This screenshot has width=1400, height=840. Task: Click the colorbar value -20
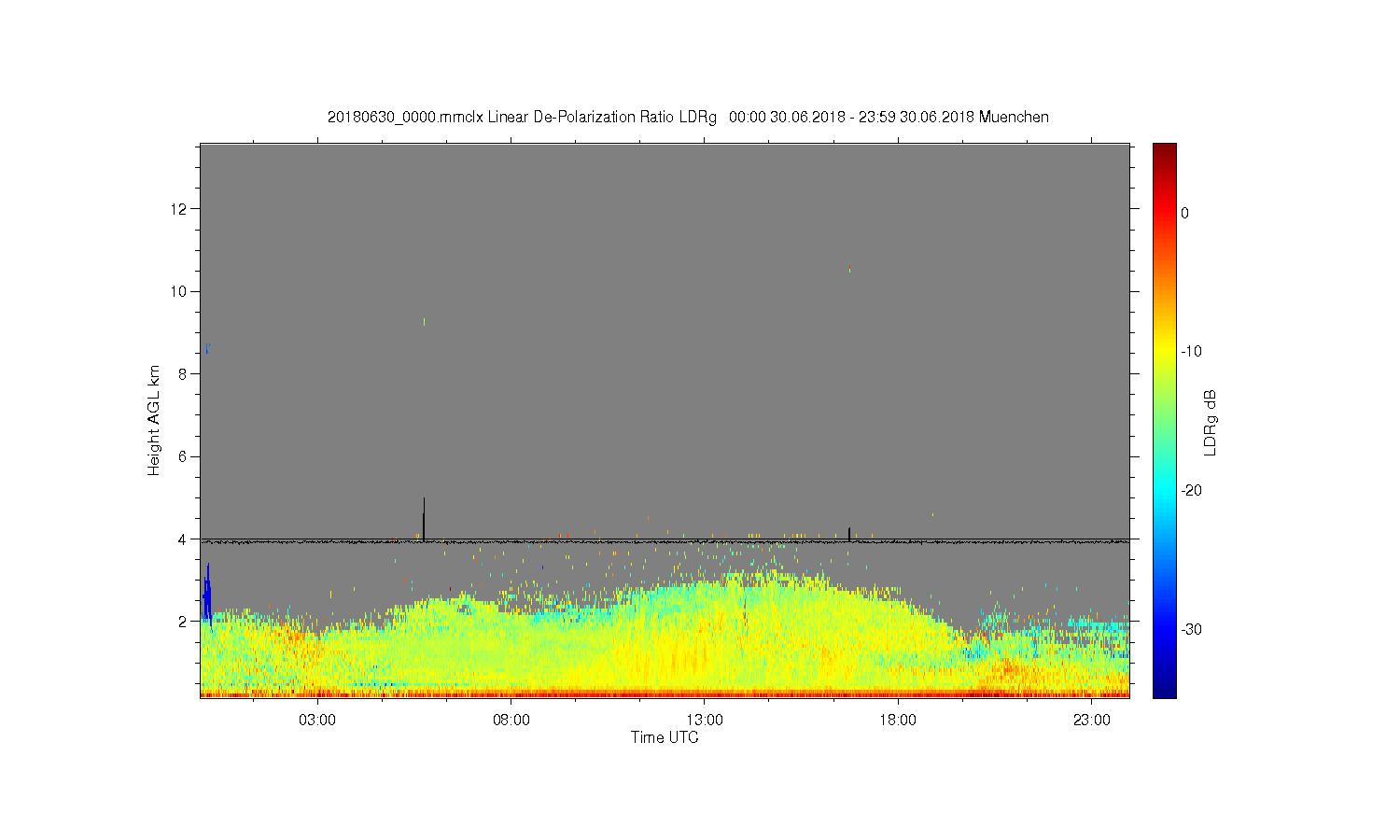click(1191, 491)
